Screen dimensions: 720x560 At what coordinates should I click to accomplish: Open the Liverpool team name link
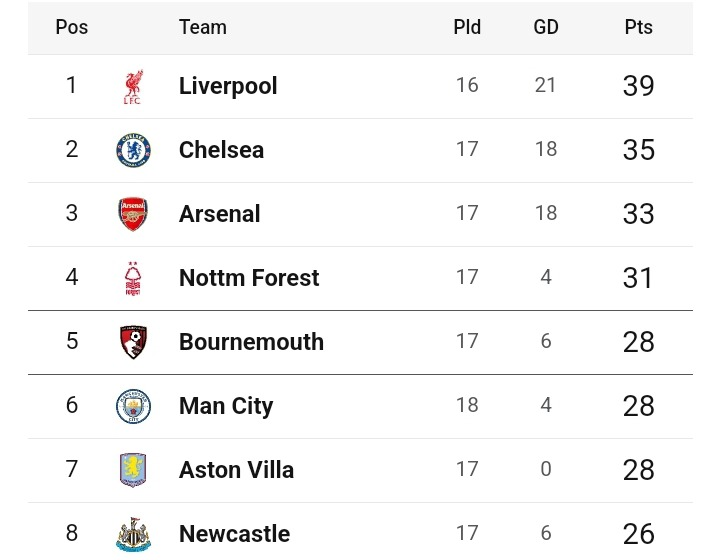pyautogui.click(x=228, y=86)
